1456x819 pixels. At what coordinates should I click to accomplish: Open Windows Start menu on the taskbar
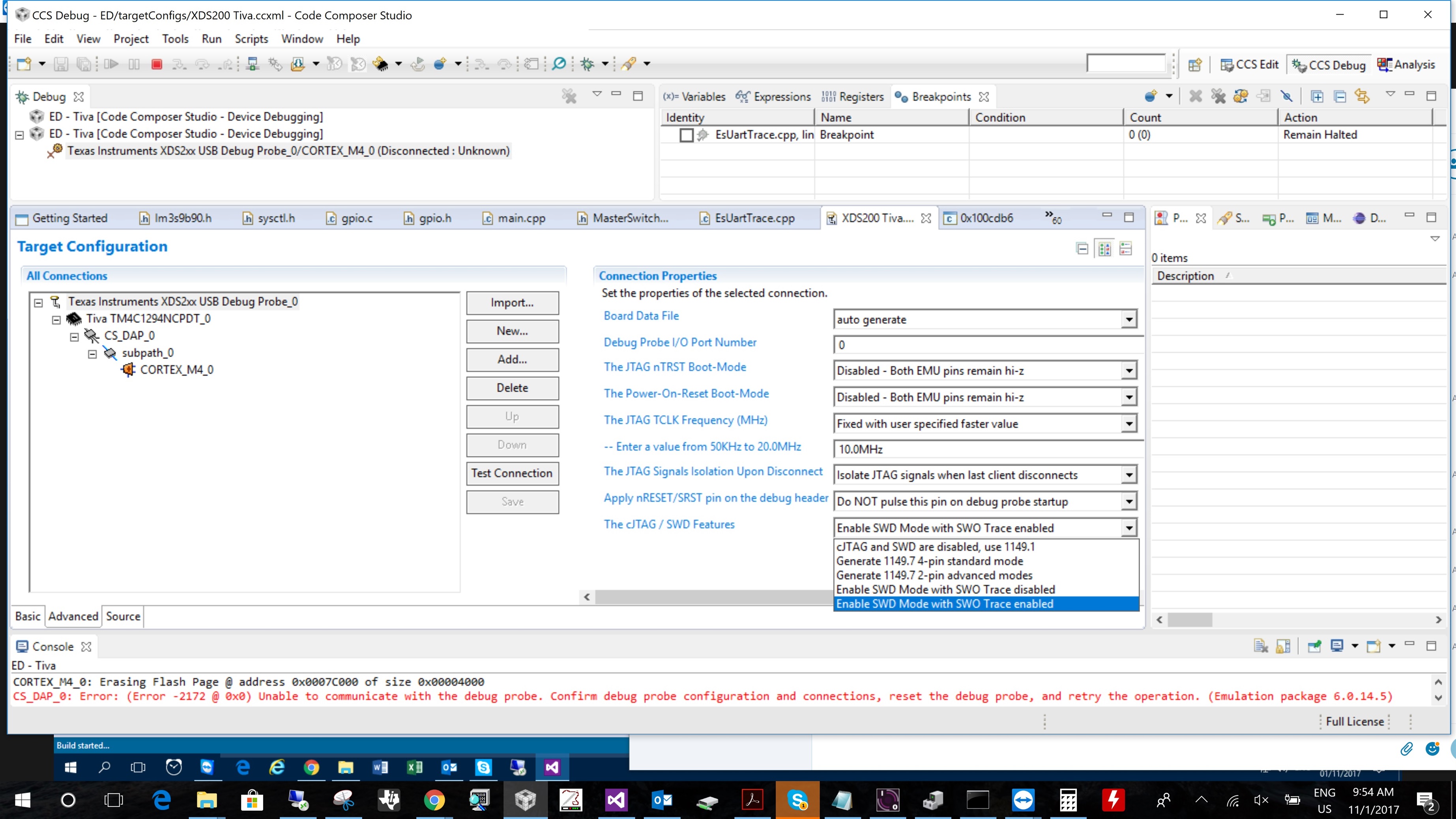coord(22,800)
